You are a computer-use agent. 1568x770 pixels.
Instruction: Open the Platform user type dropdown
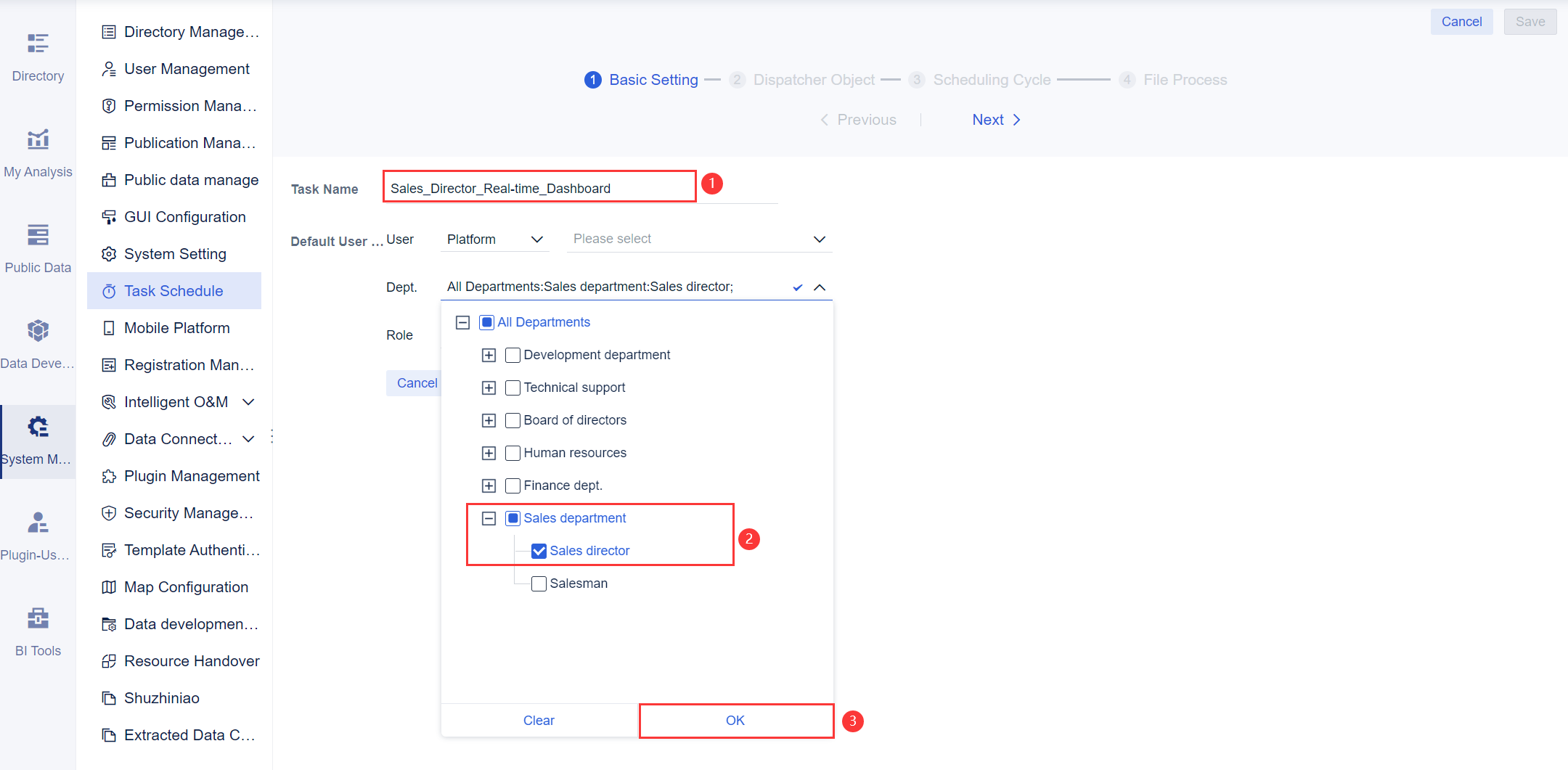[x=494, y=239]
